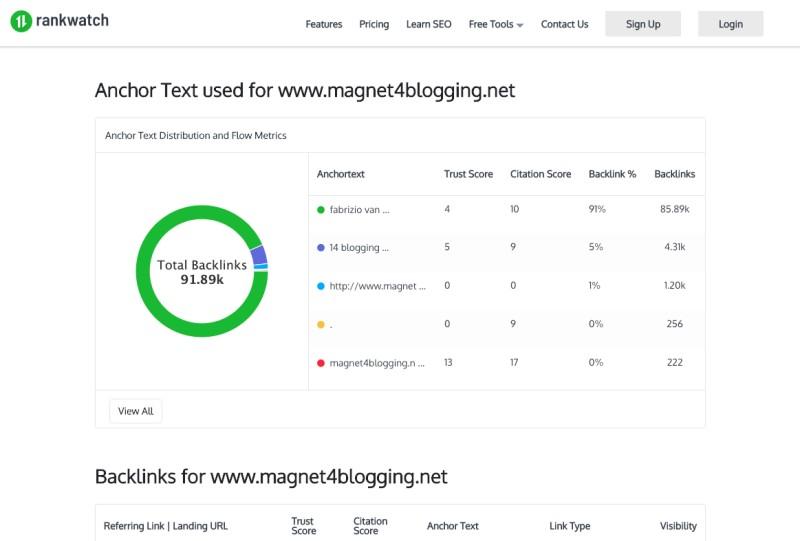800x541 pixels.
Task: Click the Anchor Text column header in backlinks table
Action: coord(453,526)
